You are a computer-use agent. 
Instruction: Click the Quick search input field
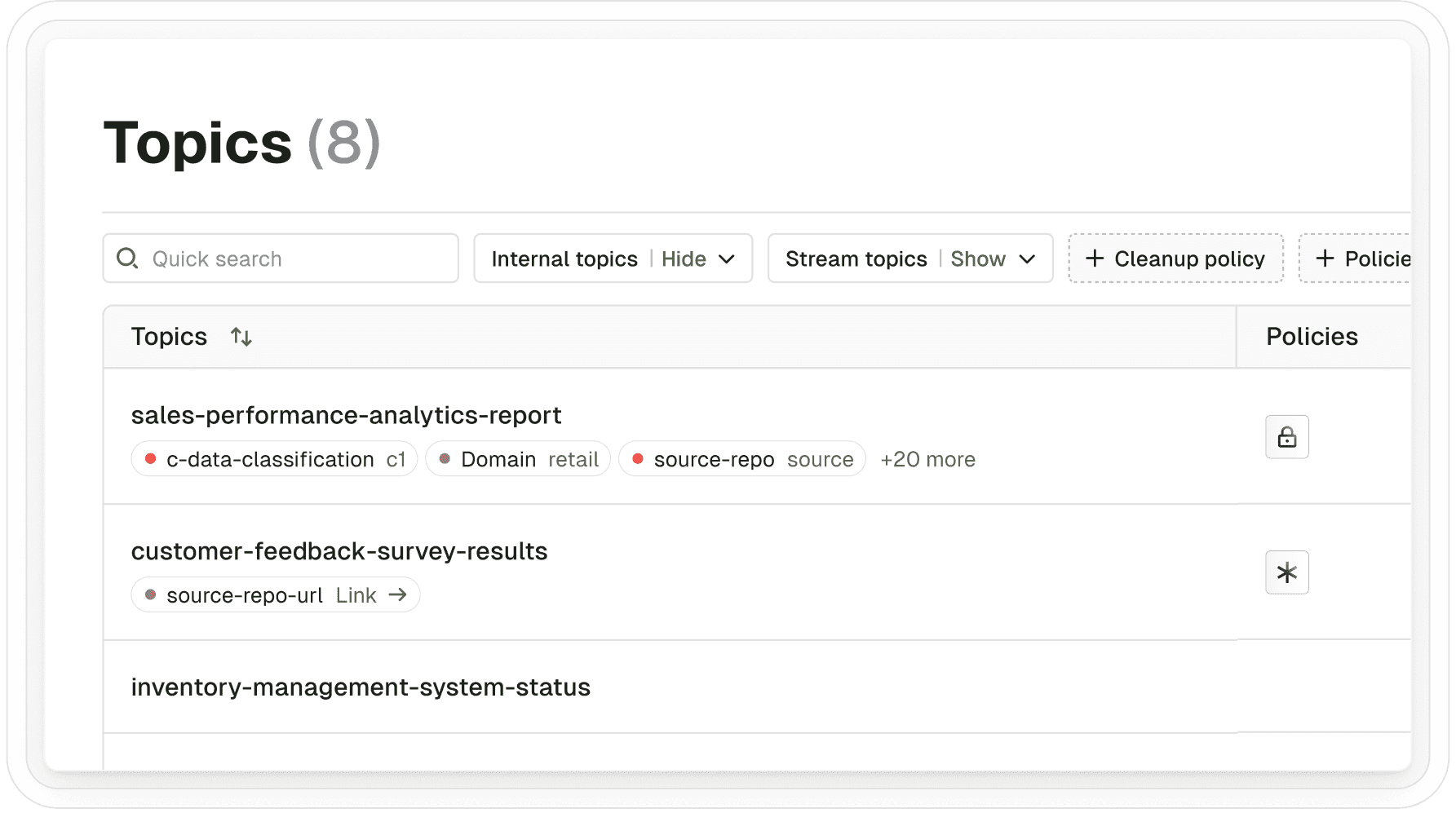294,258
